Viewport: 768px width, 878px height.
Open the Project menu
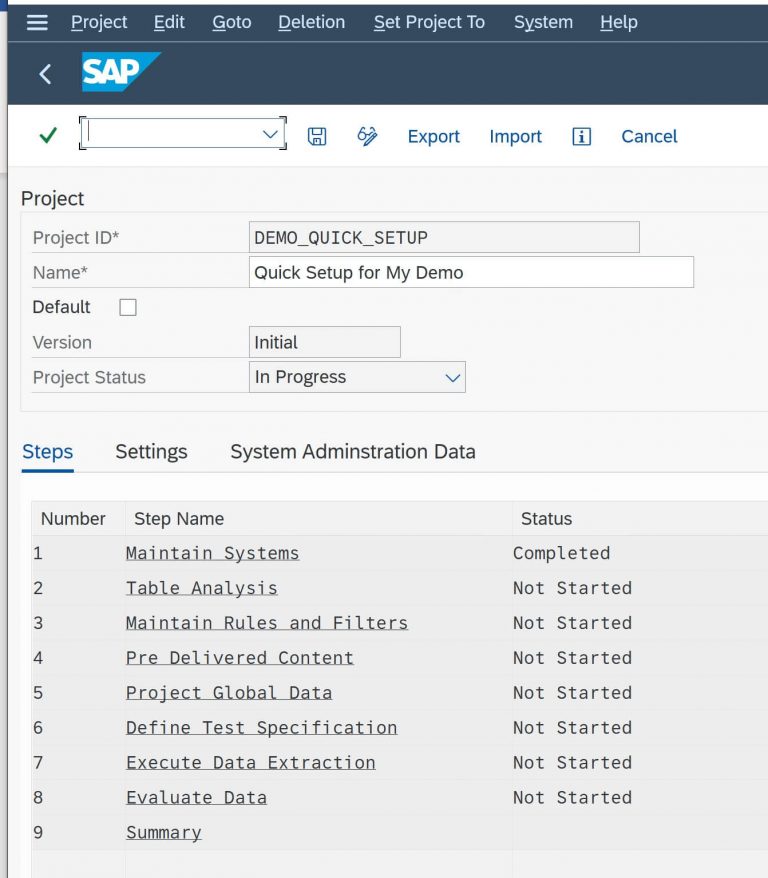(x=99, y=22)
